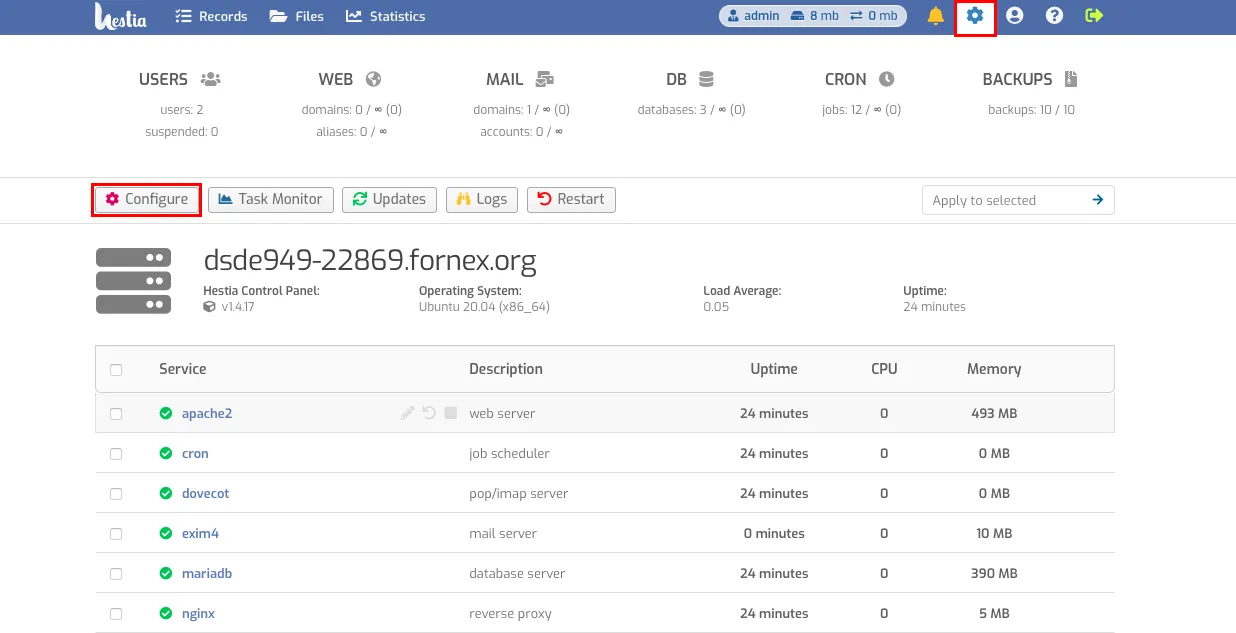Switch to the DB tab

pyautogui.click(x=690, y=79)
